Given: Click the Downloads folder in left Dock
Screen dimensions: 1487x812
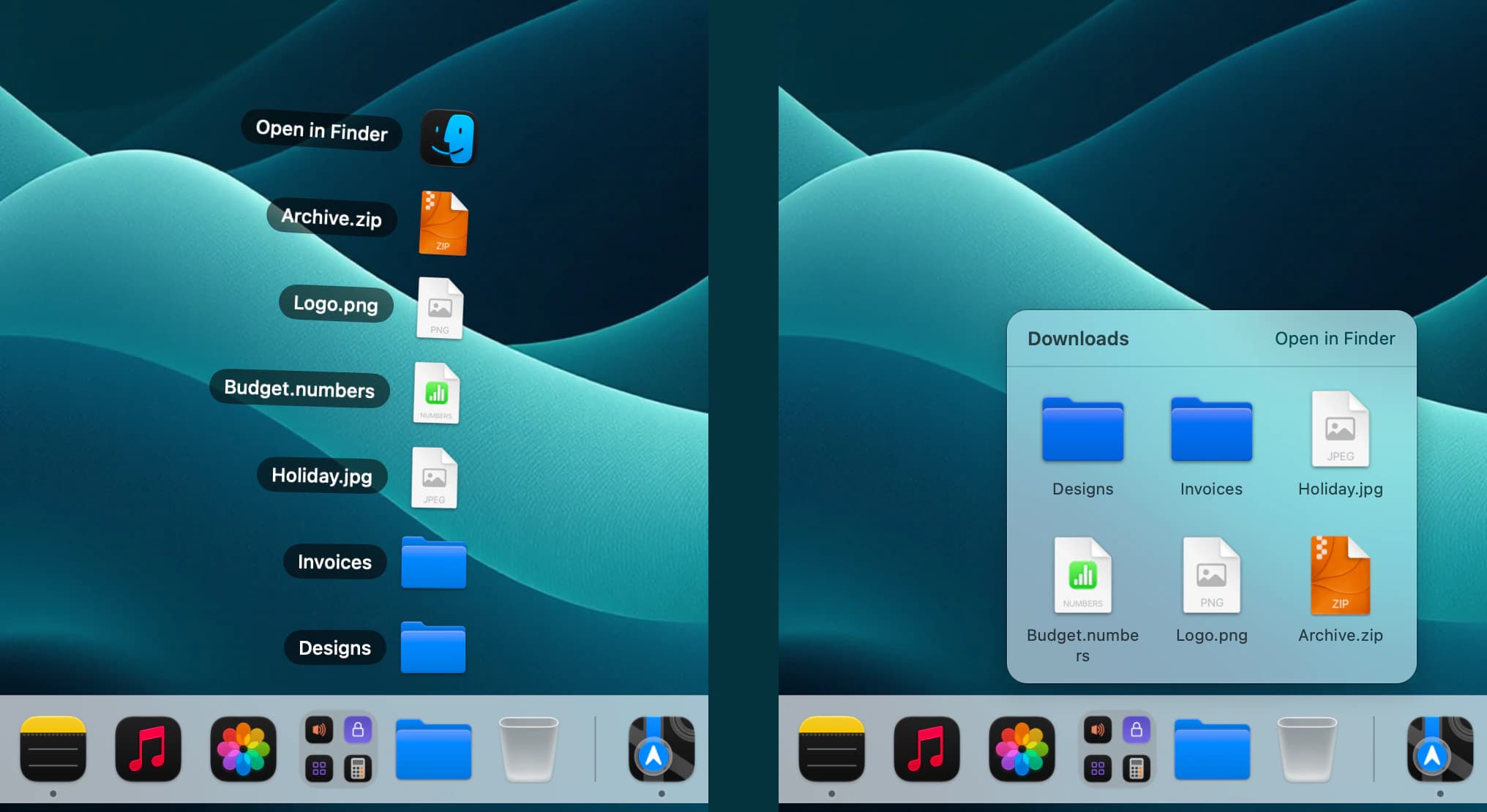Looking at the screenshot, I should pos(433,749).
